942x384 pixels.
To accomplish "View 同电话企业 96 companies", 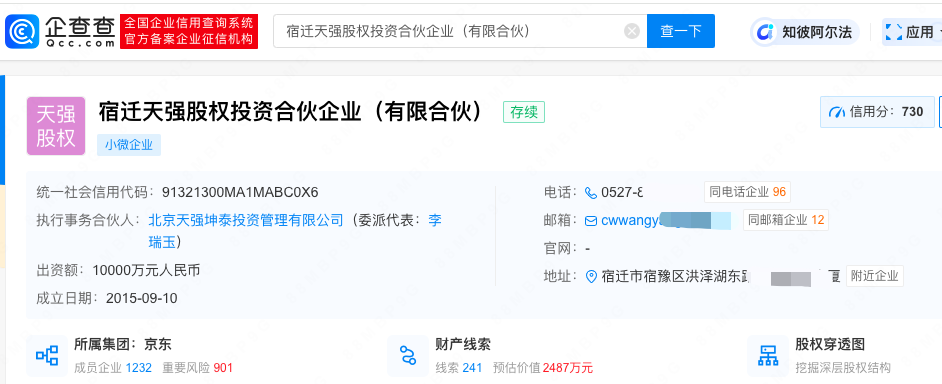I will click(x=747, y=192).
